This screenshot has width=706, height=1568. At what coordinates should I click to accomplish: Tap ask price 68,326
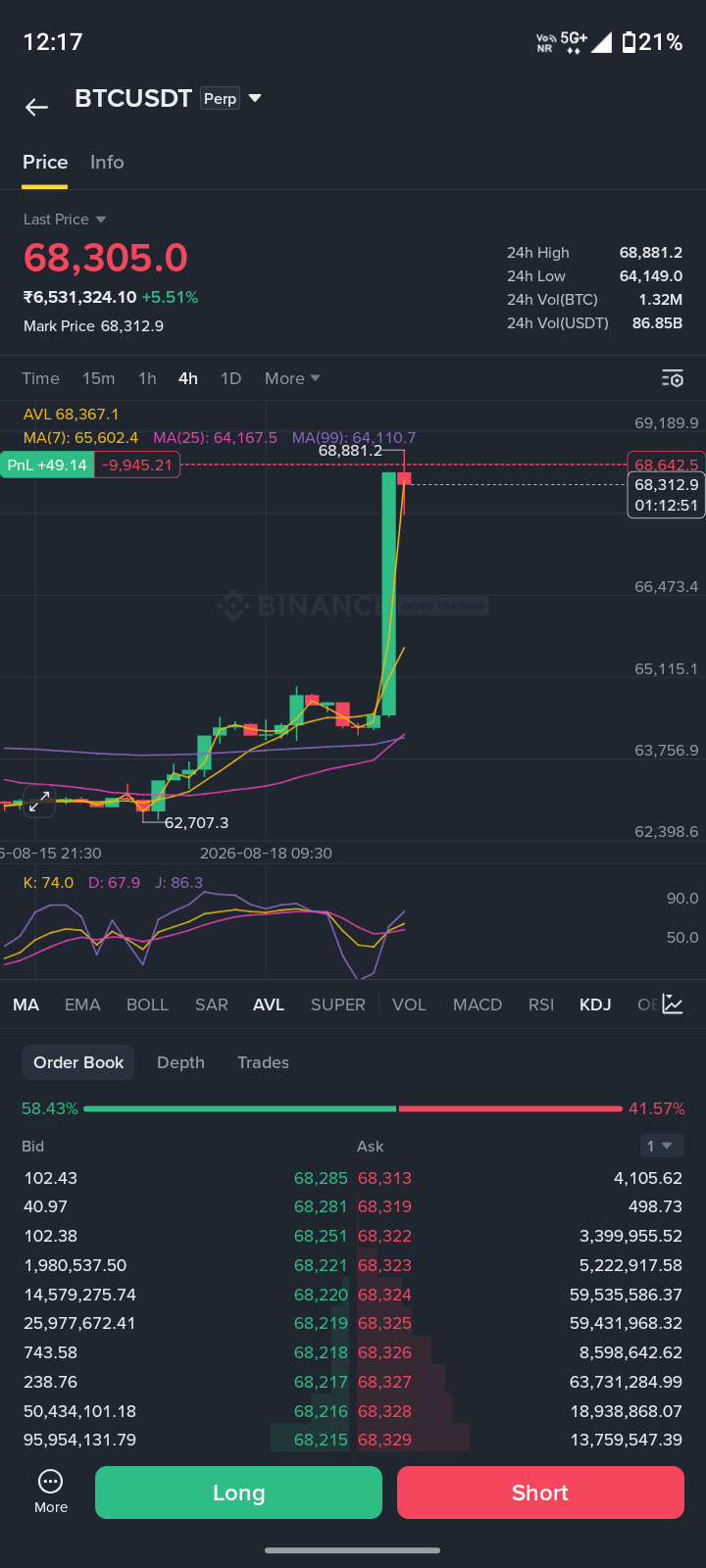point(384,1352)
